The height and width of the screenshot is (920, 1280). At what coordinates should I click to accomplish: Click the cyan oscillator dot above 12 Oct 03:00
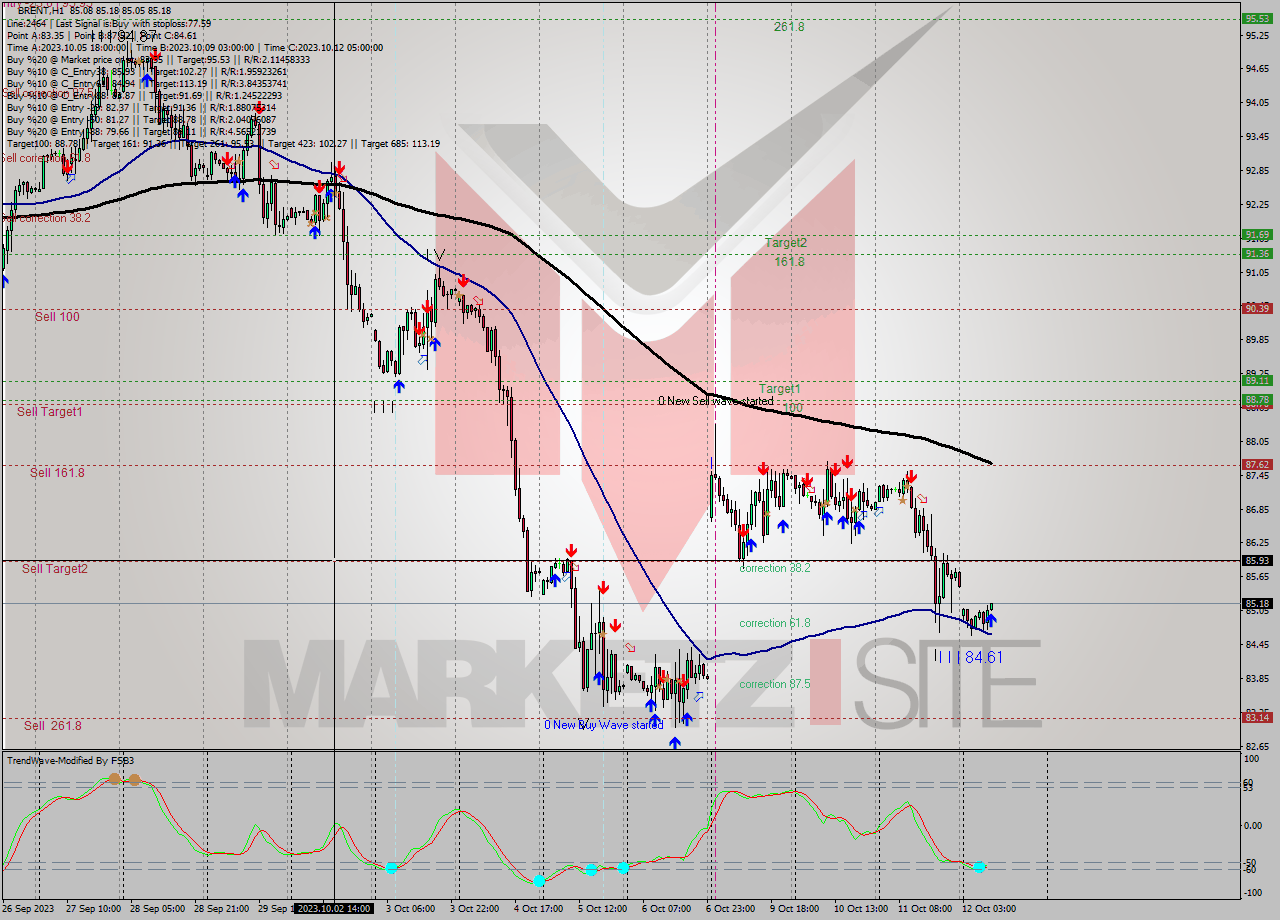979,867
